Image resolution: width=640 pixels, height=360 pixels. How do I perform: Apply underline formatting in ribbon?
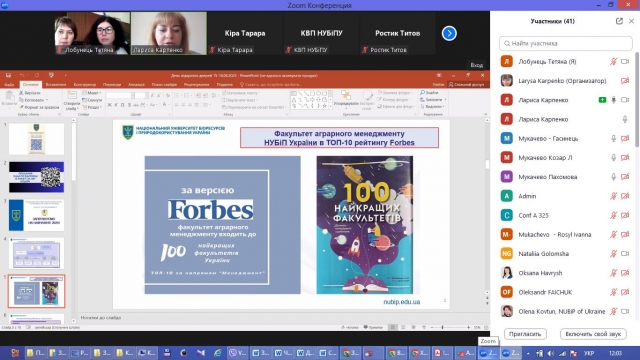(x=122, y=105)
